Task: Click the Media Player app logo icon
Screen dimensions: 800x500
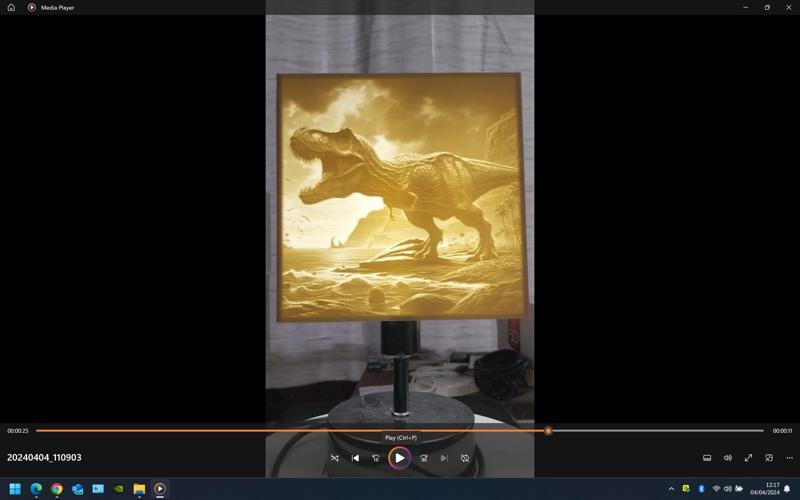Action: (x=32, y=8)
